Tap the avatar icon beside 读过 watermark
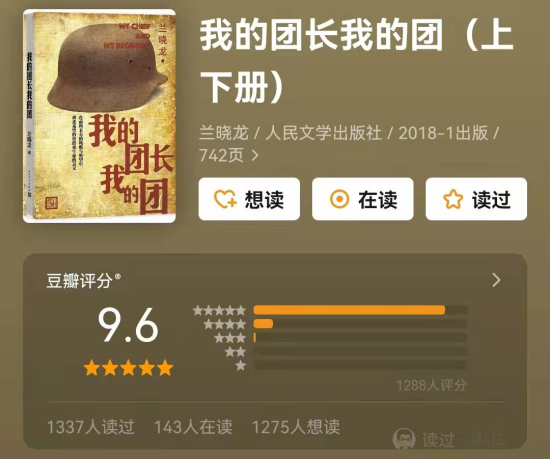Screen dimensions: 550x459 (404, 438)
